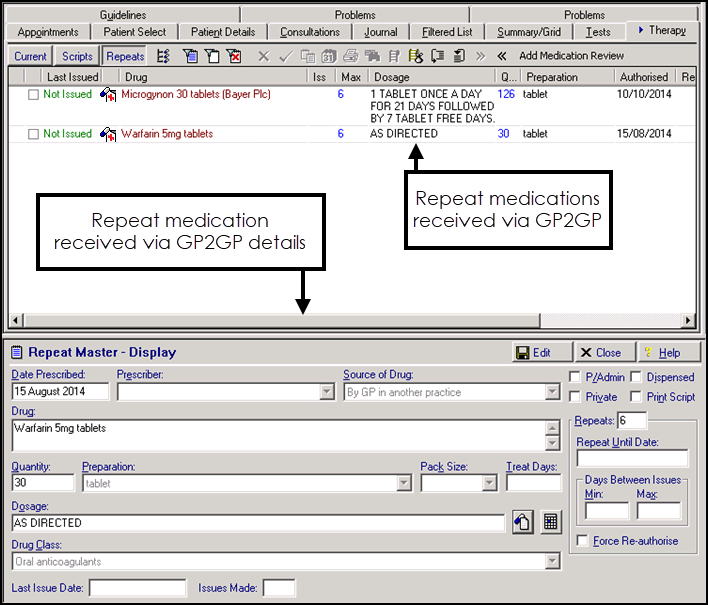708x605 pixels.
Task: Click the Warfarin drug row icon
Action: click(x=108, y=134)
